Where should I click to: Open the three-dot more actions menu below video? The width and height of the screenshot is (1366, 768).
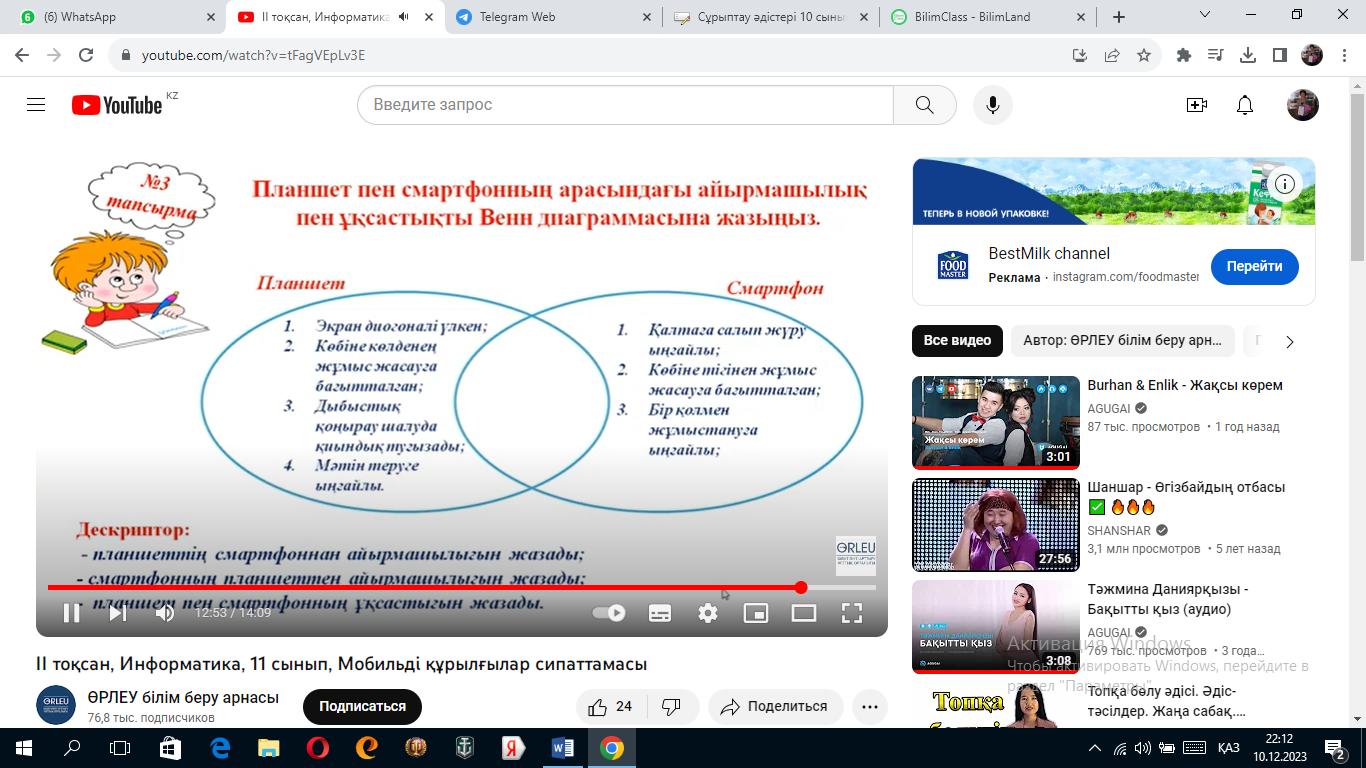coord(871,706)
